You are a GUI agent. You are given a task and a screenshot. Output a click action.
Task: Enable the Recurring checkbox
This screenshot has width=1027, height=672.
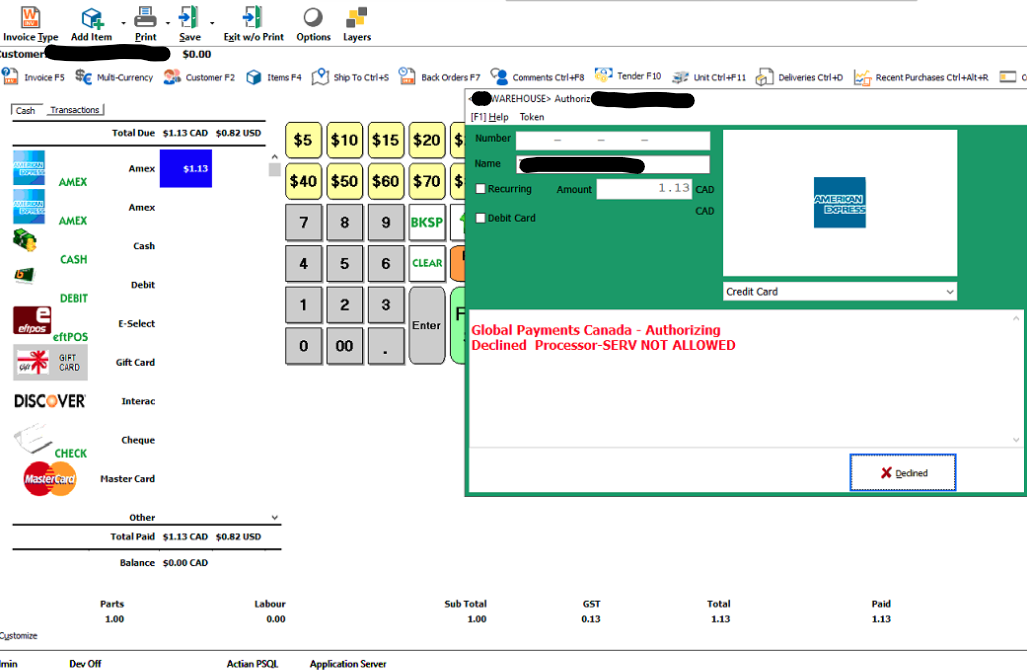pos(481,189)
